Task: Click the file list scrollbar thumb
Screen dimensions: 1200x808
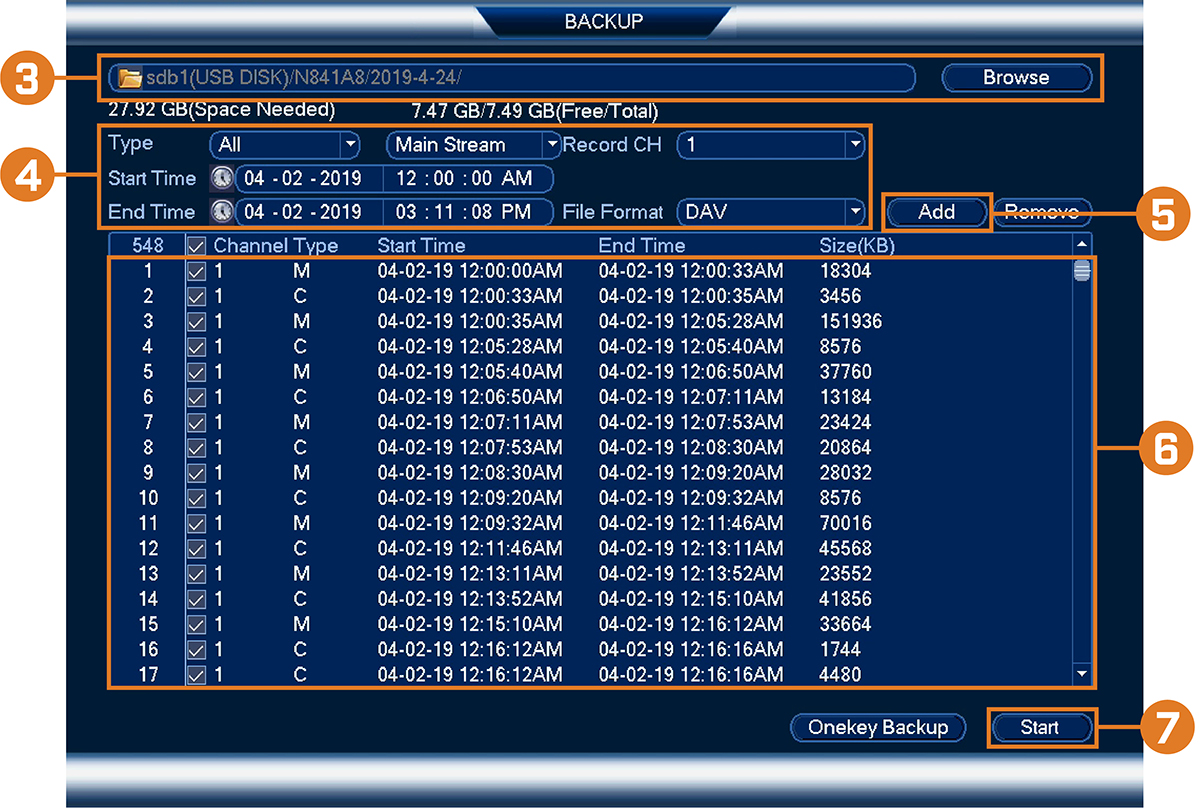Action: pos(1082,270)
